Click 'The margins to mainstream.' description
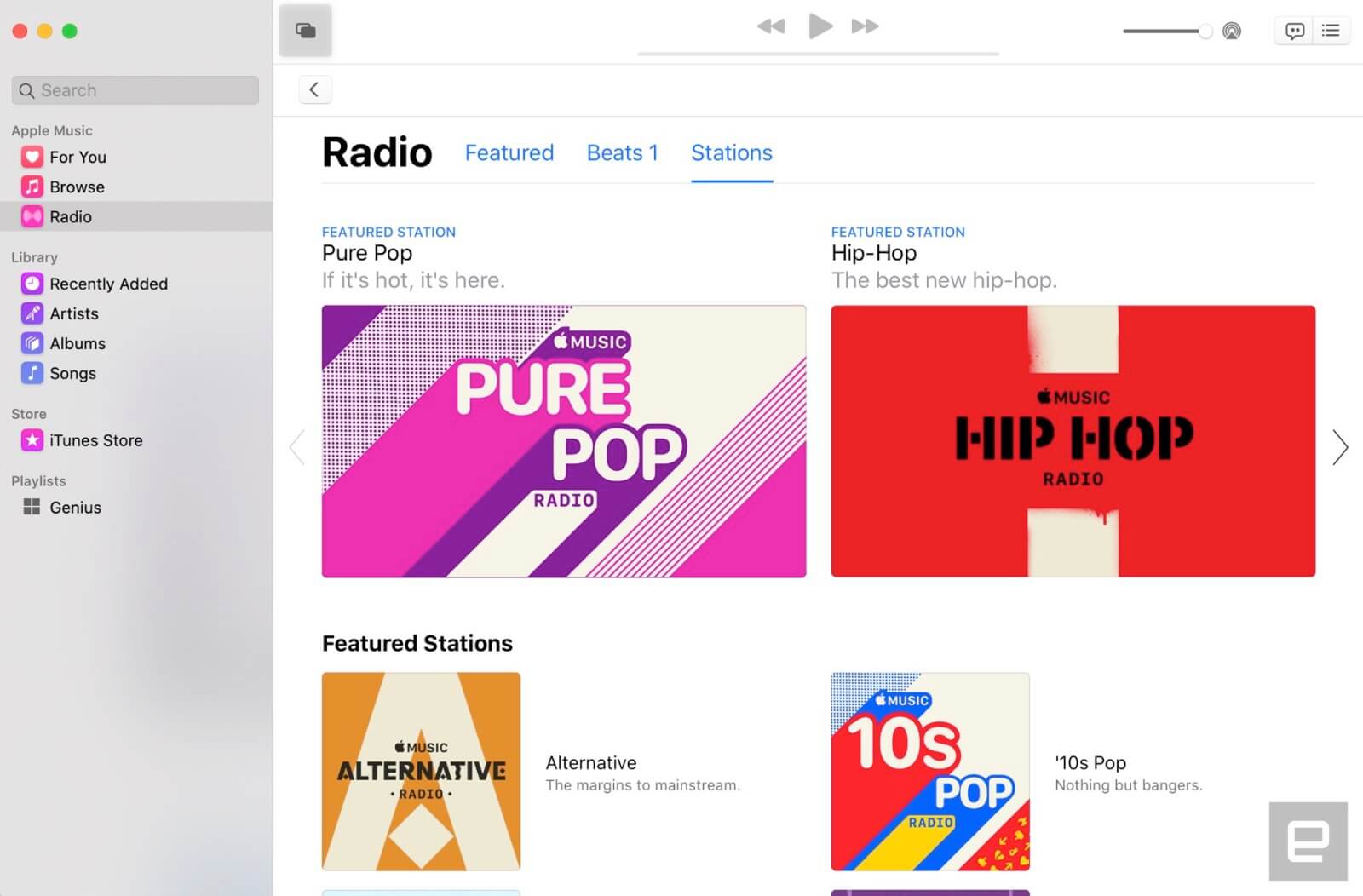The width and height of the screenshot is (1363, 896). point(643,785)
